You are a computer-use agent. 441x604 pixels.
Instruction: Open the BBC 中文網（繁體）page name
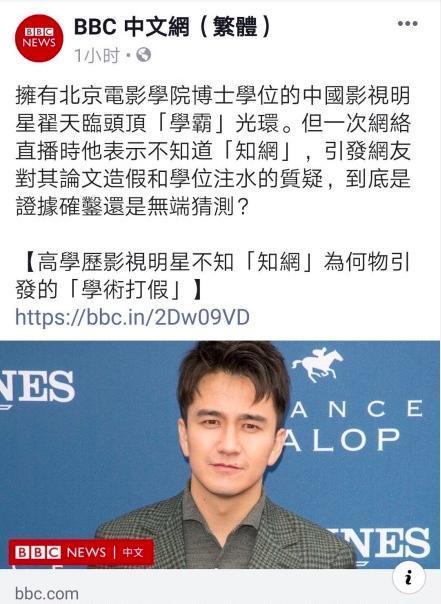point(173,27)
